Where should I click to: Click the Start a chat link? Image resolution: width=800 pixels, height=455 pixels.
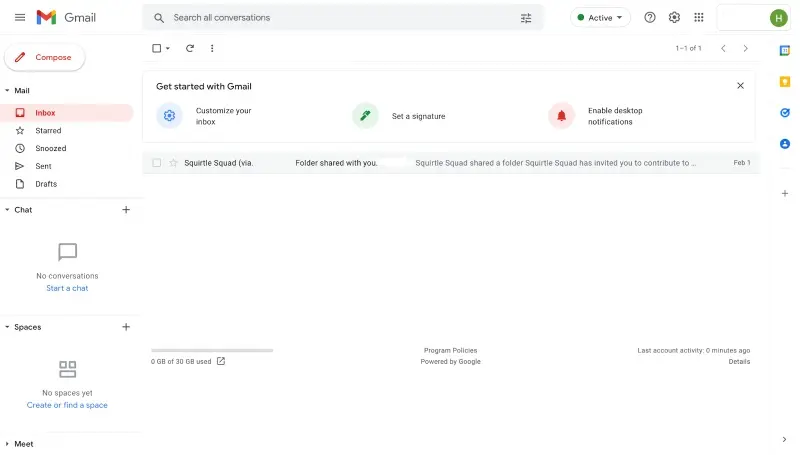pos(67,288)
